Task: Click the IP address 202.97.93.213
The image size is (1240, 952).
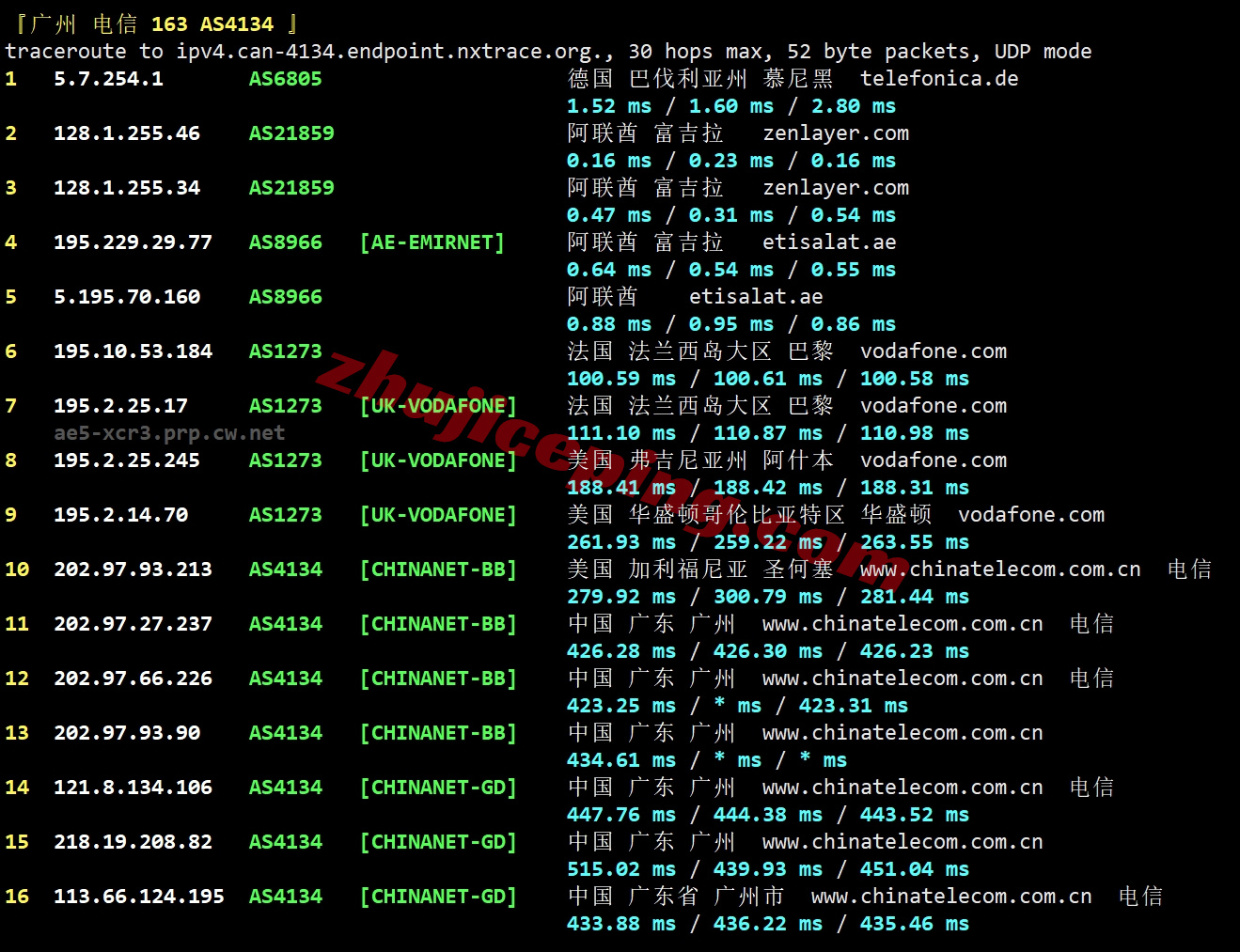Action: click(133, 570)
